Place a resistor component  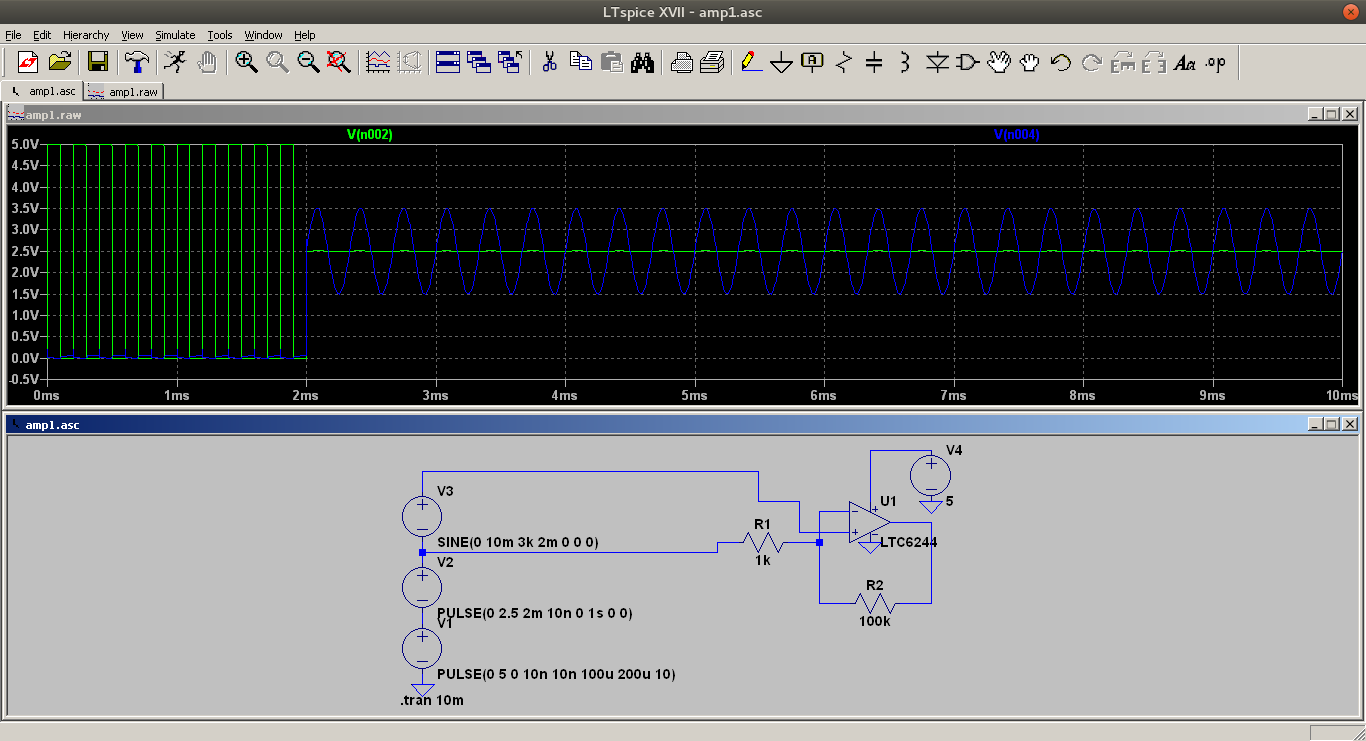[843, 62]
